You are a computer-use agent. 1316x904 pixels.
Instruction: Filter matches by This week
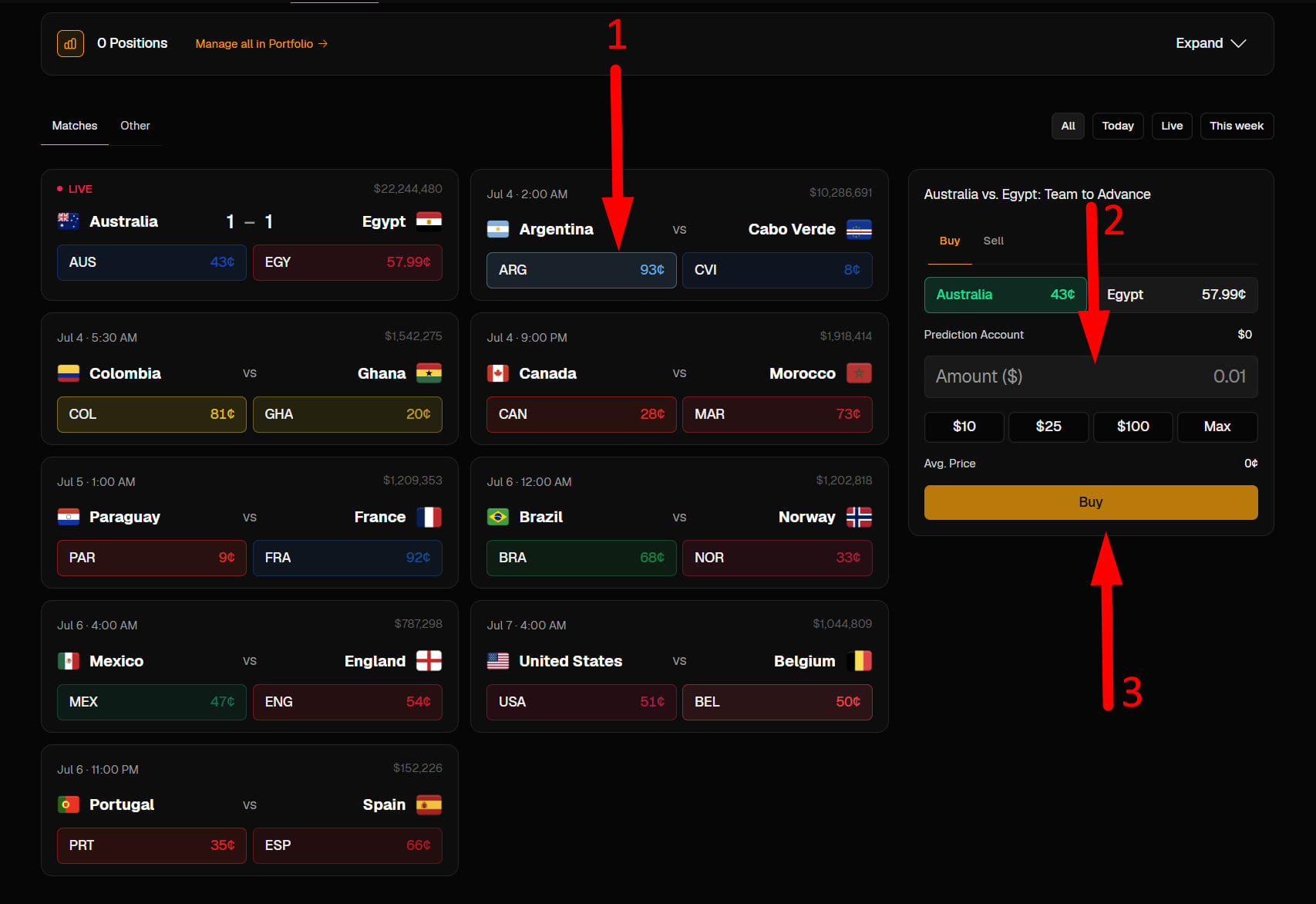(1237, 126)
